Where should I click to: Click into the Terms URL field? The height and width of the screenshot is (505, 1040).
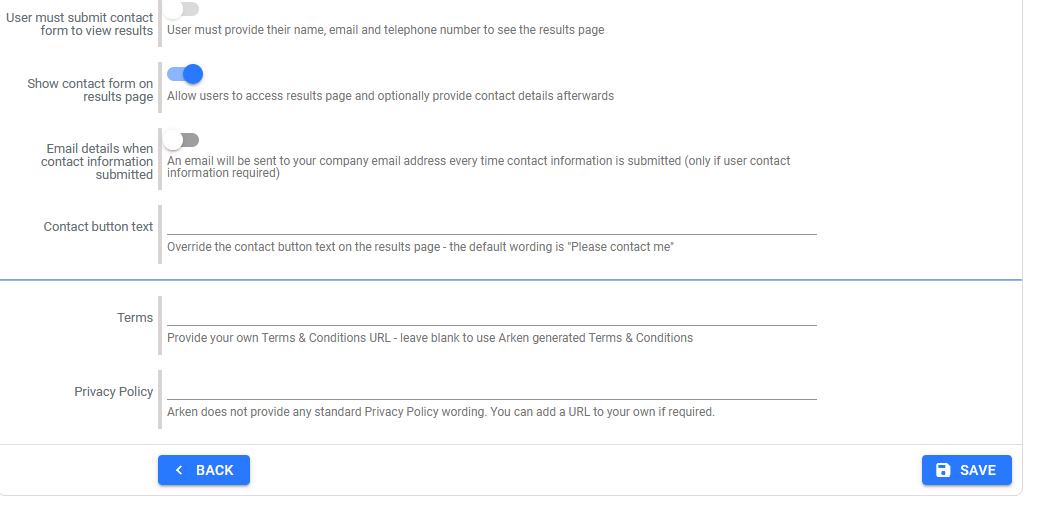pos(491,315)
